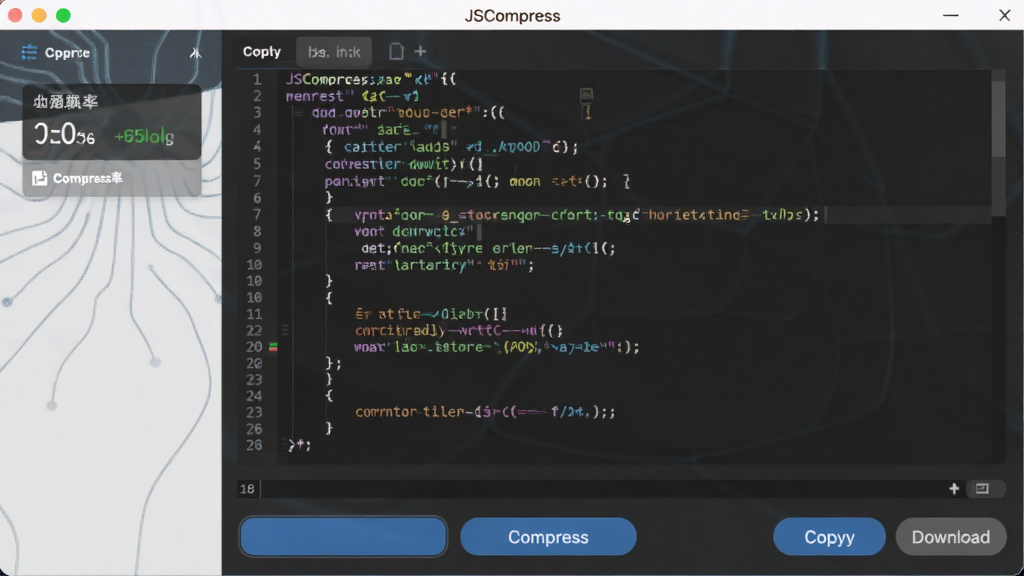Add a new tab with plus icon
Image resolution: width=1024 pixels, height=576 pixels.
[x=420, y=51]
